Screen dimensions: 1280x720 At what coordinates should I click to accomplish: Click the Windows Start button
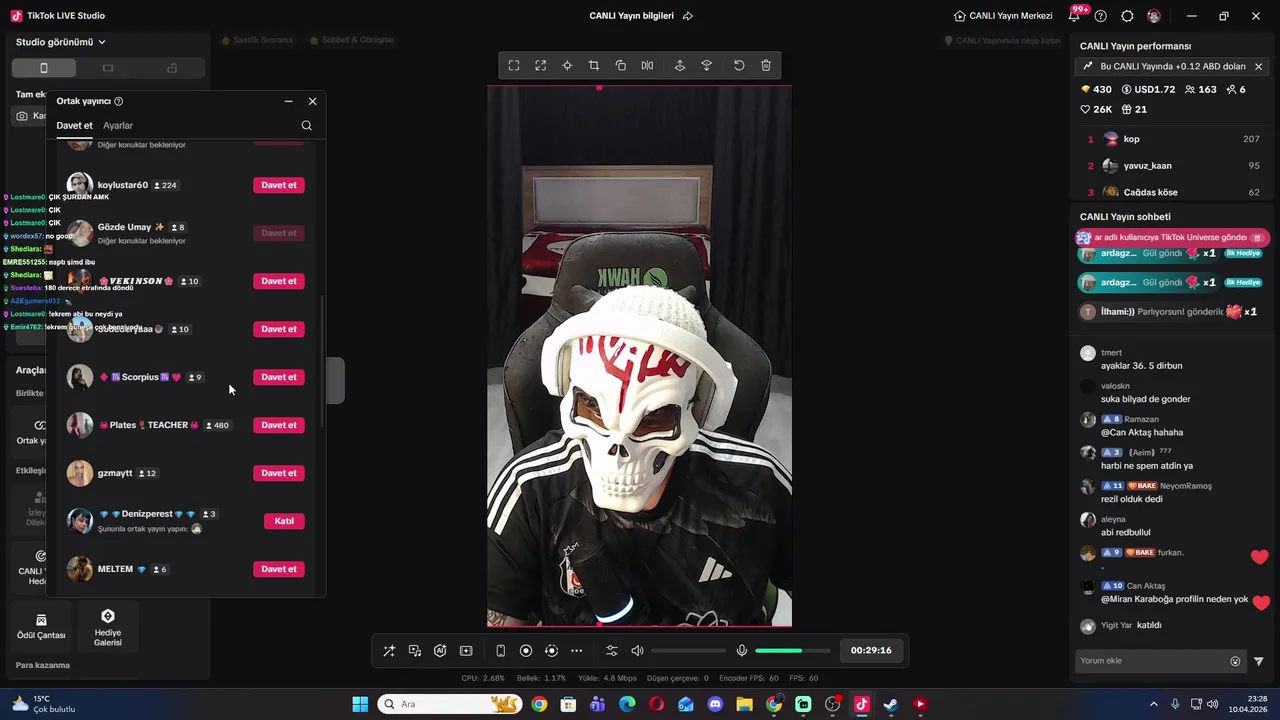click(x=360, y=704)
